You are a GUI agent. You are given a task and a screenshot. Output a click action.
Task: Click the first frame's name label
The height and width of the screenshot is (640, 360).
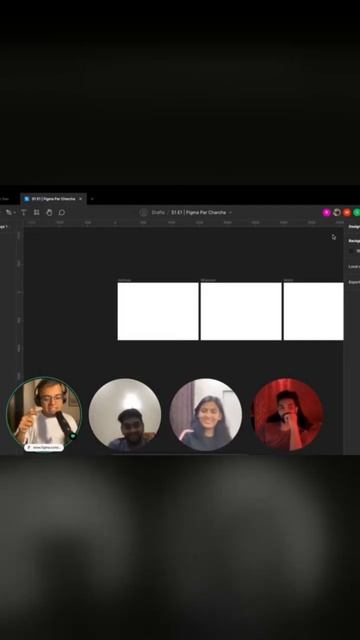(x=124, y=280)
